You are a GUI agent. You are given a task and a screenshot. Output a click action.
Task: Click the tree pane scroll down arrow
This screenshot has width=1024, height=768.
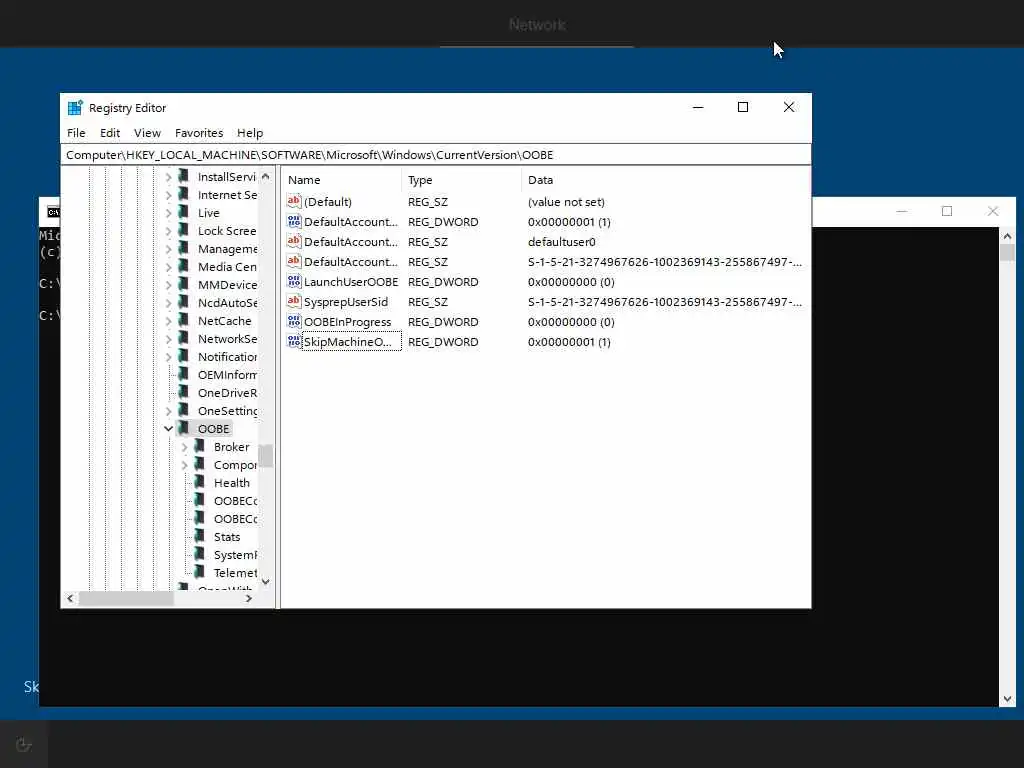pos(265,581)
